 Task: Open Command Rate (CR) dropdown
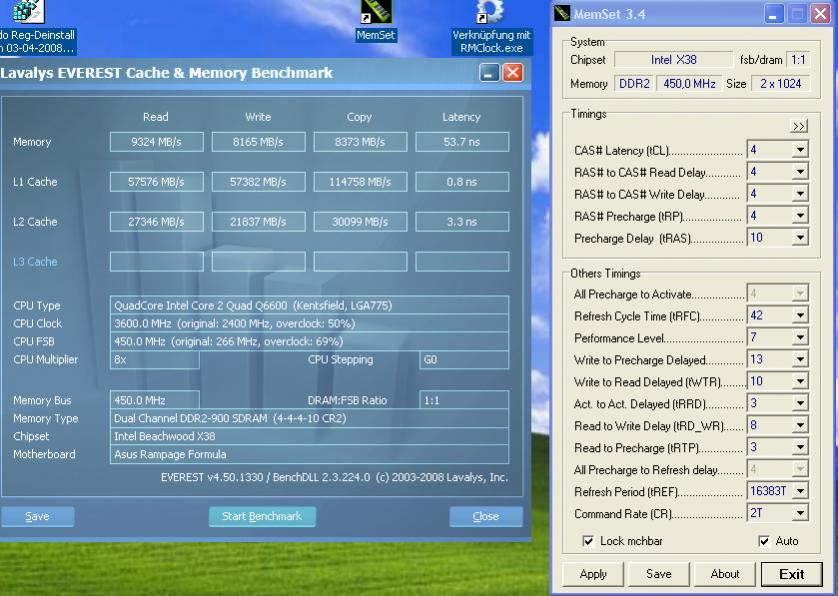(800, 513)
